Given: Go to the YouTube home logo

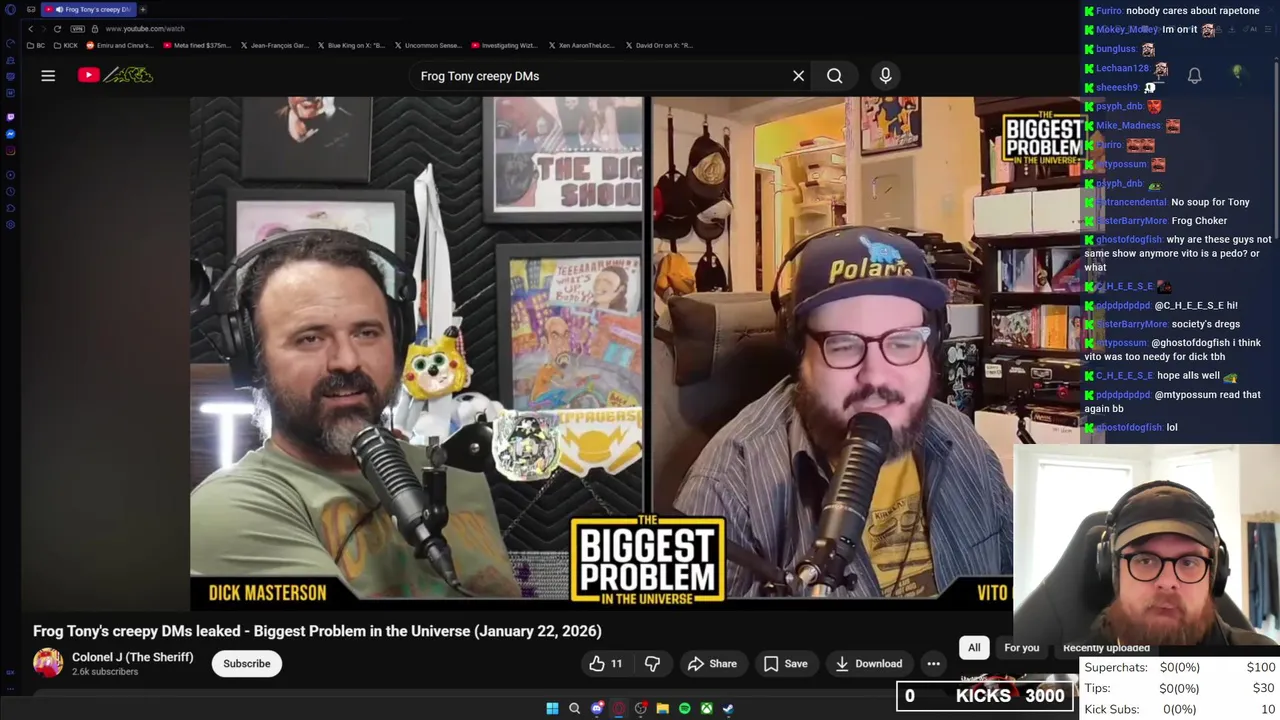Looking at the screenshot, I should point(115,75).
